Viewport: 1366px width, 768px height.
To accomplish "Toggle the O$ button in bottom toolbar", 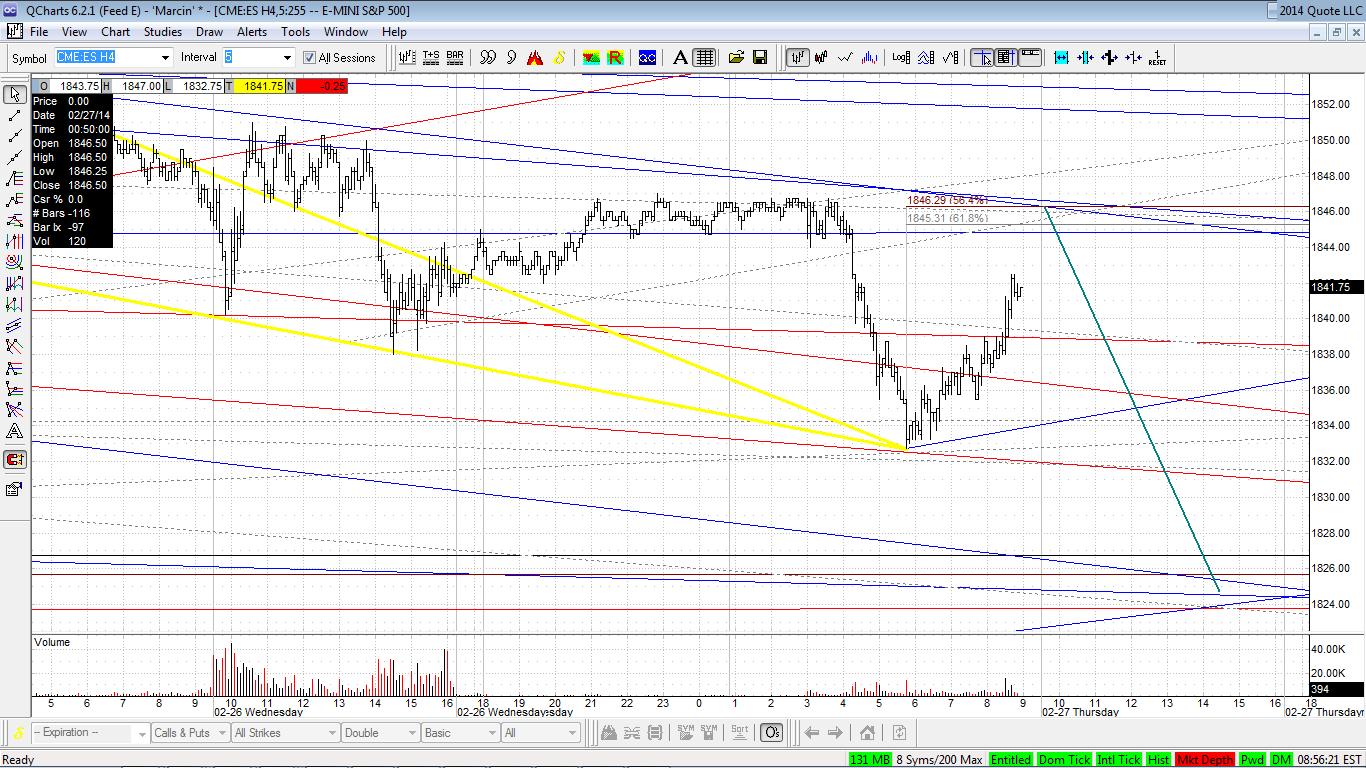I will click(771, 733).
